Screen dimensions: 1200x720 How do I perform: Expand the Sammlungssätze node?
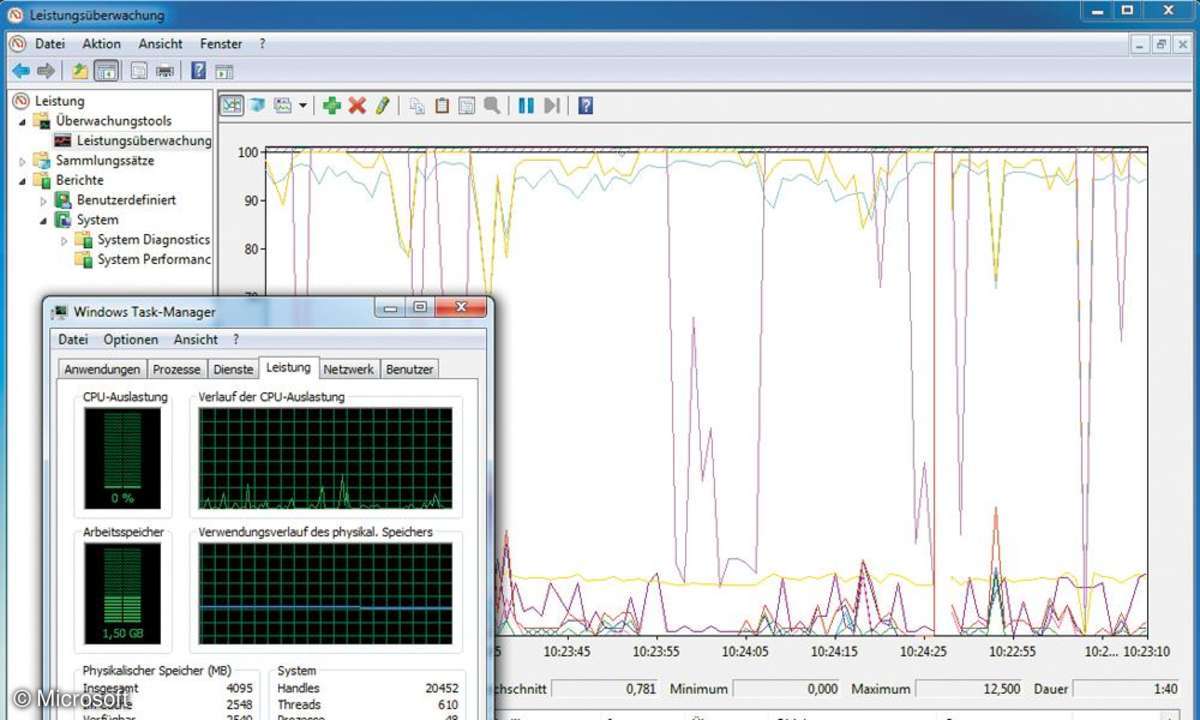point(22,160)
